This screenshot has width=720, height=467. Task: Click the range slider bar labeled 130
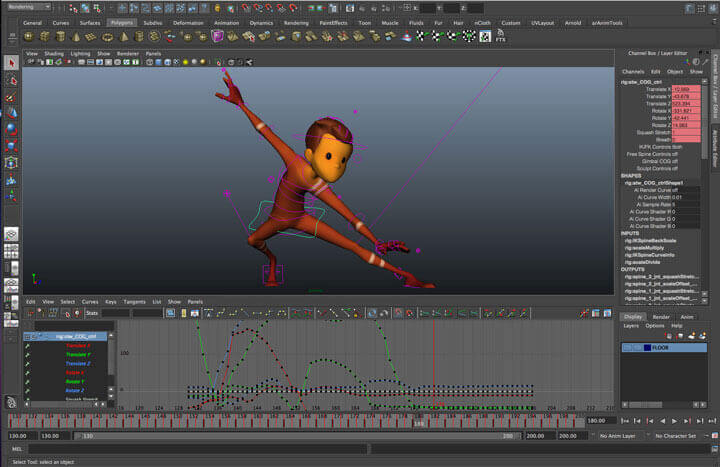298,436
